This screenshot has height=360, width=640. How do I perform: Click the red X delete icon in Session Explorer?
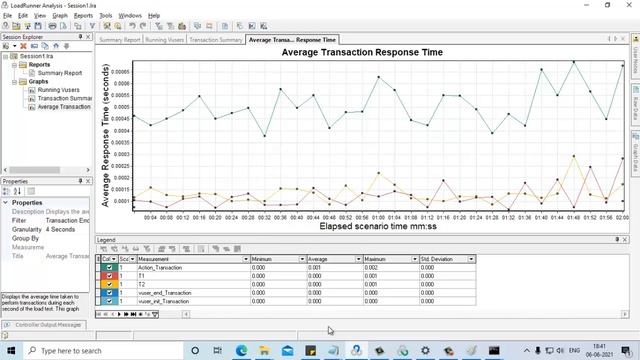(x=23, y=46)
